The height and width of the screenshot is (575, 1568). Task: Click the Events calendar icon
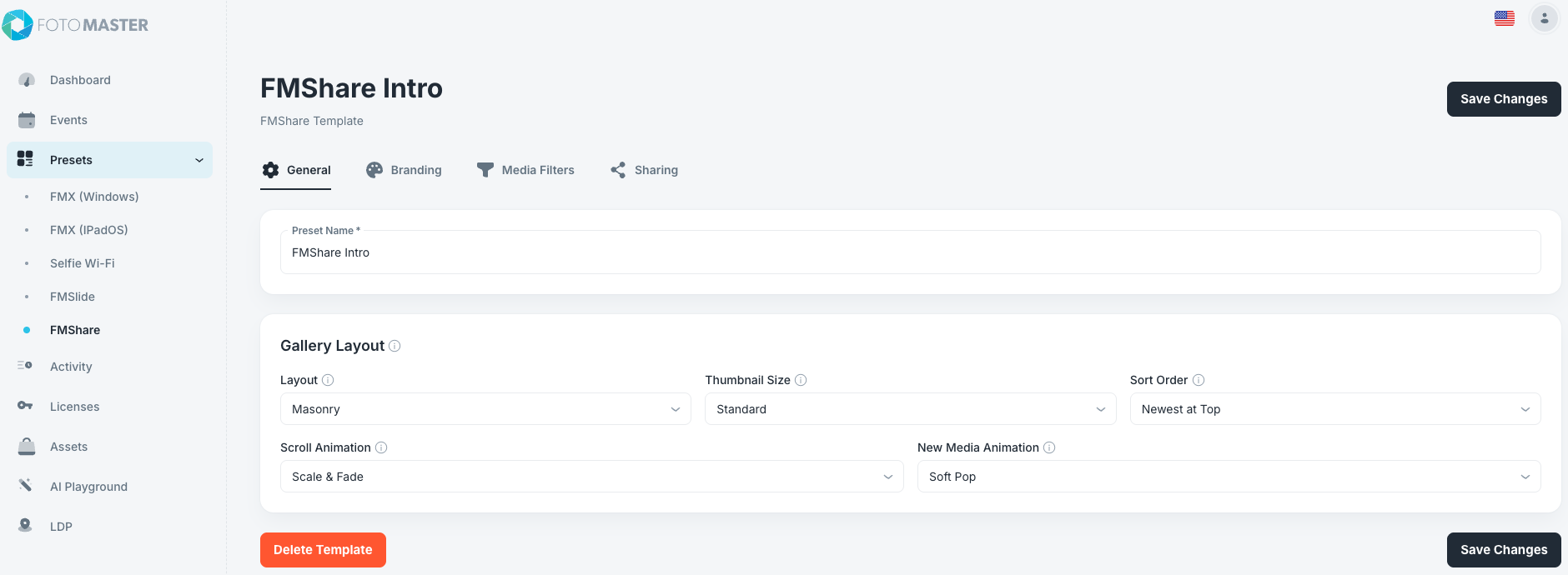pyautogui.click(x=27, y=120)
